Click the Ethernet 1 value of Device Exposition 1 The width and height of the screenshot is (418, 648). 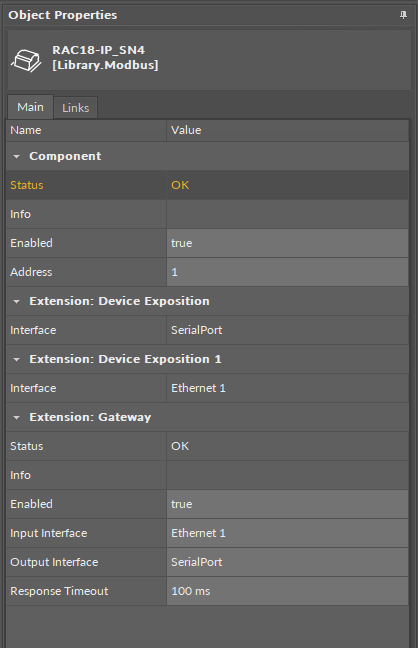click(x=288, y=388)
